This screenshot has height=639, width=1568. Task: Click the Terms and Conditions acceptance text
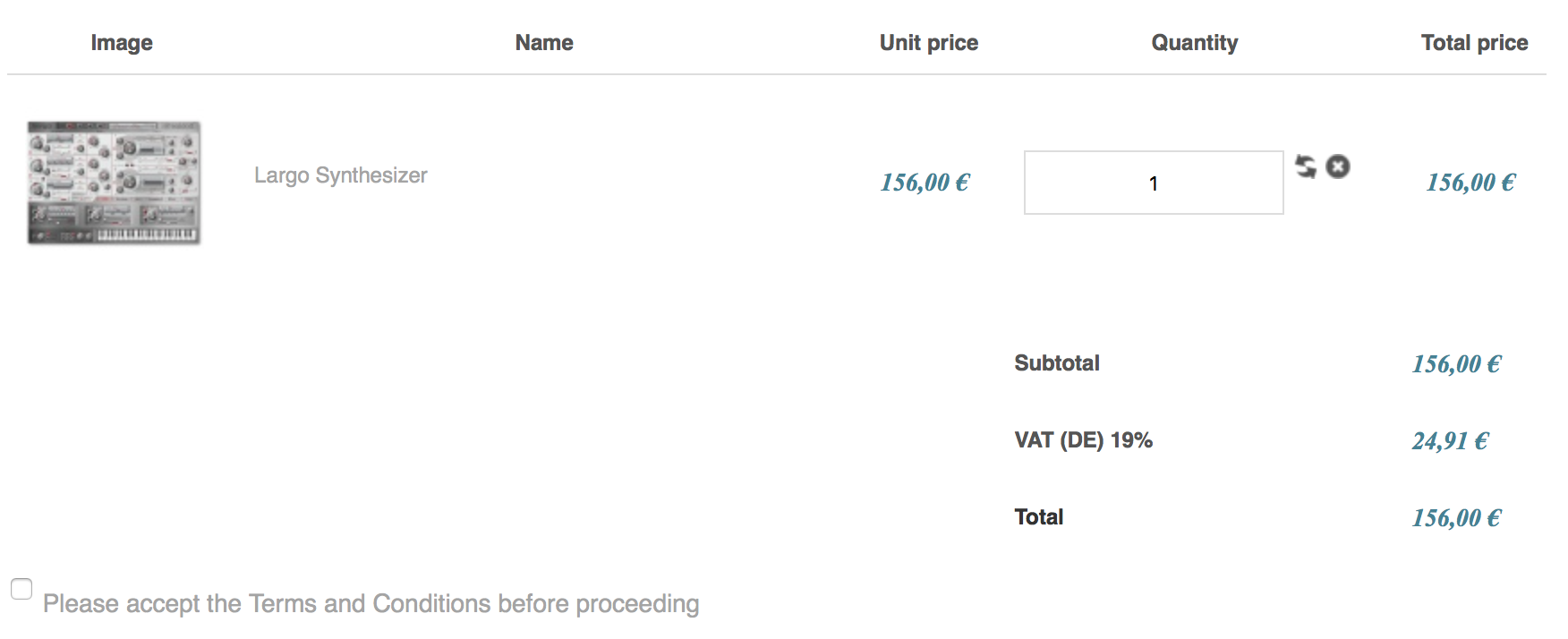click(x=371, y=604)
